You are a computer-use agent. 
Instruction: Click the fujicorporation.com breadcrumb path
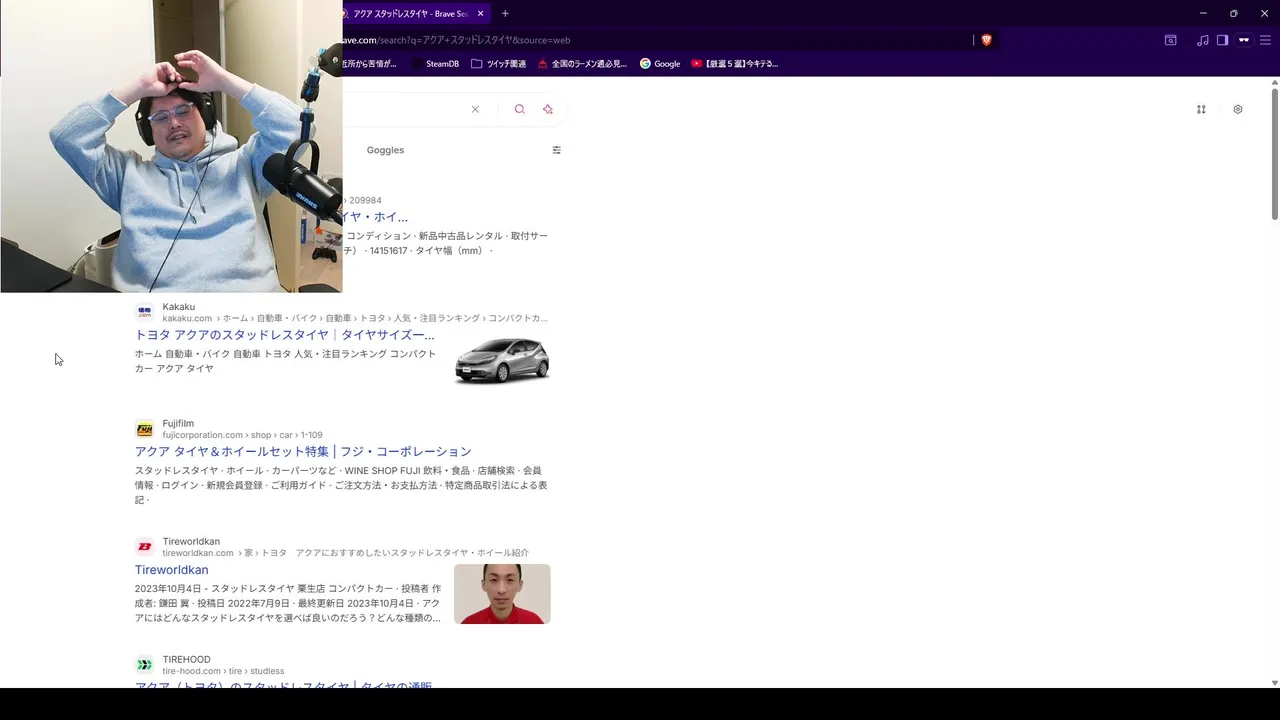tap(243, 435)
